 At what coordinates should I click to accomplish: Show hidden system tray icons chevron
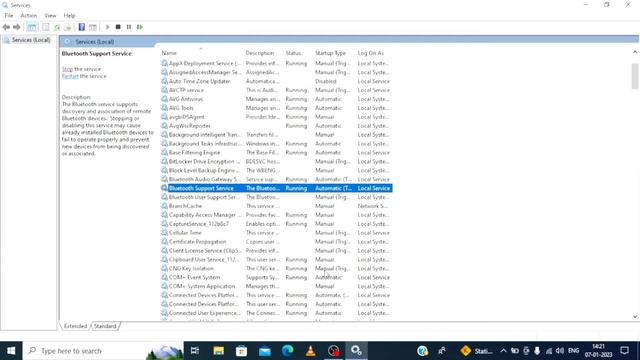(x=503, y=351)
